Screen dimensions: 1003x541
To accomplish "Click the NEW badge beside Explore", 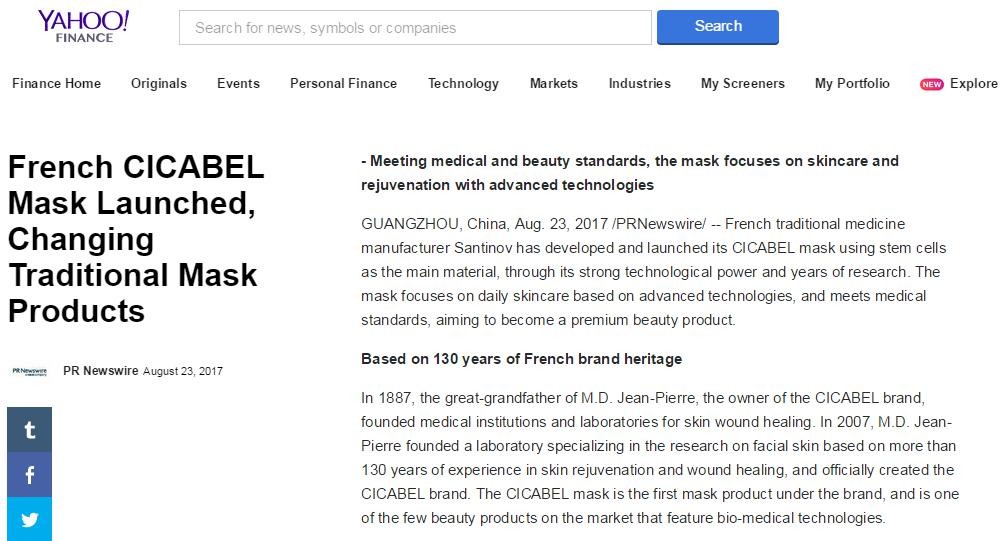I will (931, 84).
